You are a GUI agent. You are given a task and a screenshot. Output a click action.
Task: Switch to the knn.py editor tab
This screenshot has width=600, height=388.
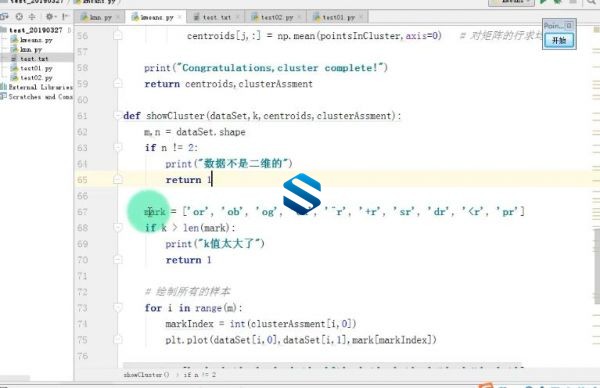pos(98,18)
